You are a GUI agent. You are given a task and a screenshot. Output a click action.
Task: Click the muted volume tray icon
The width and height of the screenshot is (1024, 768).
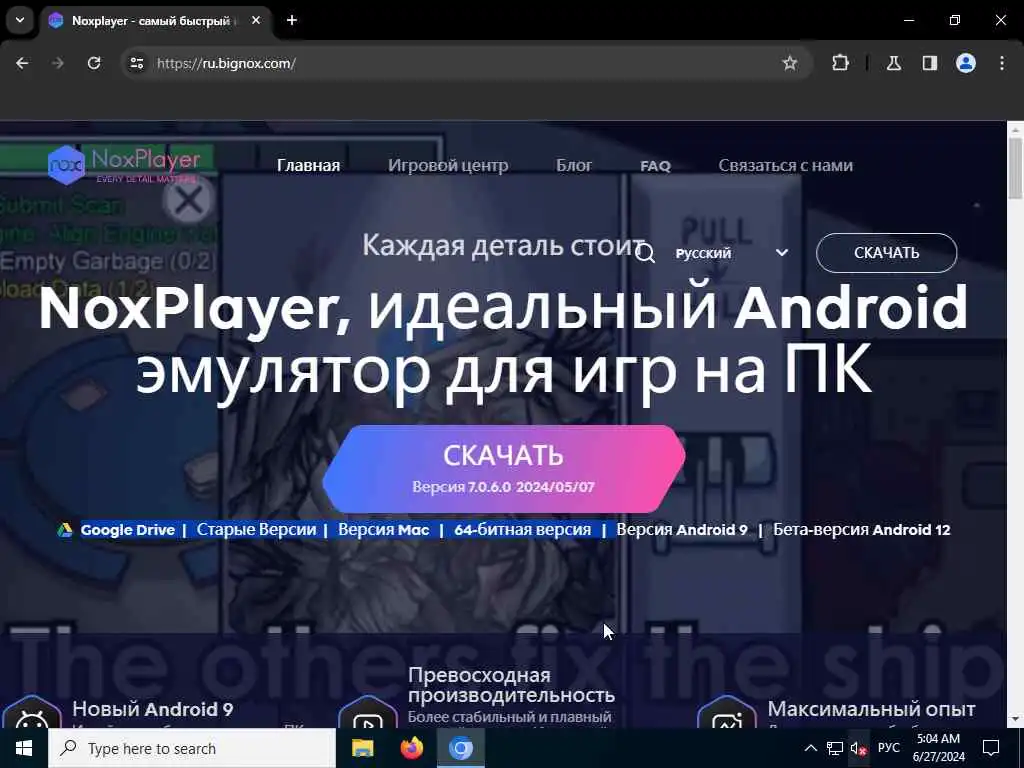(x=858, y=748)
